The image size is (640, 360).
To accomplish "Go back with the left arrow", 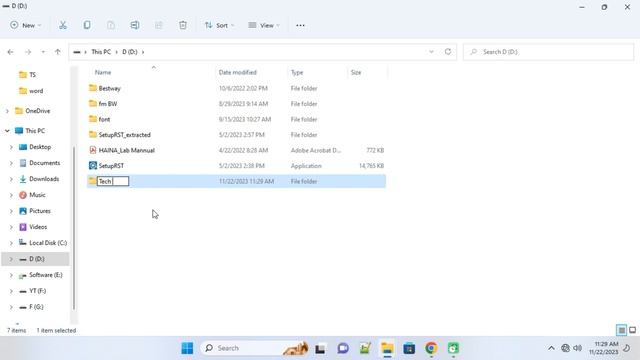I will point(11,52).
